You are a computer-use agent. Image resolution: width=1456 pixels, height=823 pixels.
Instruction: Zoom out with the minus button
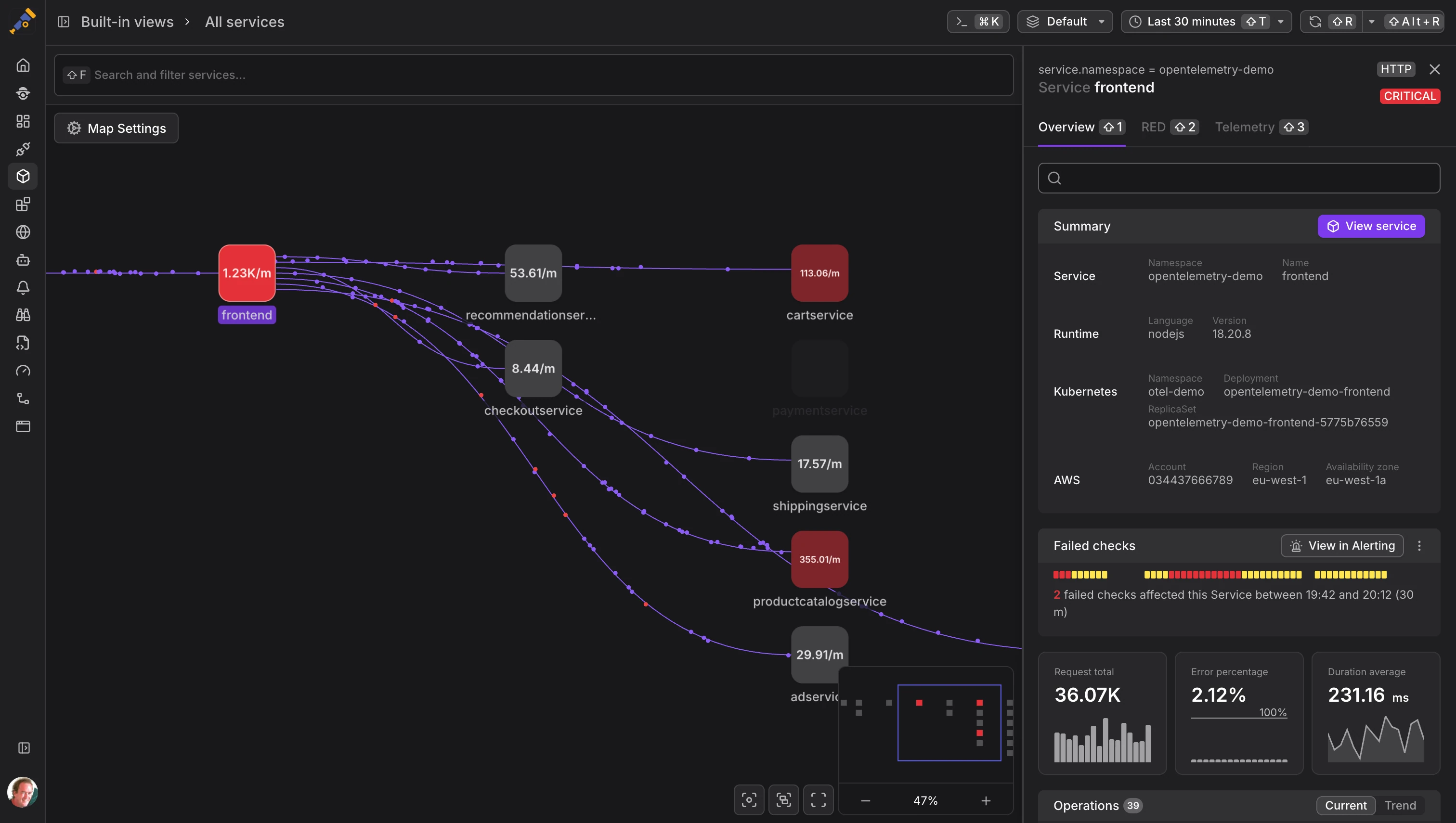[865, 800]
